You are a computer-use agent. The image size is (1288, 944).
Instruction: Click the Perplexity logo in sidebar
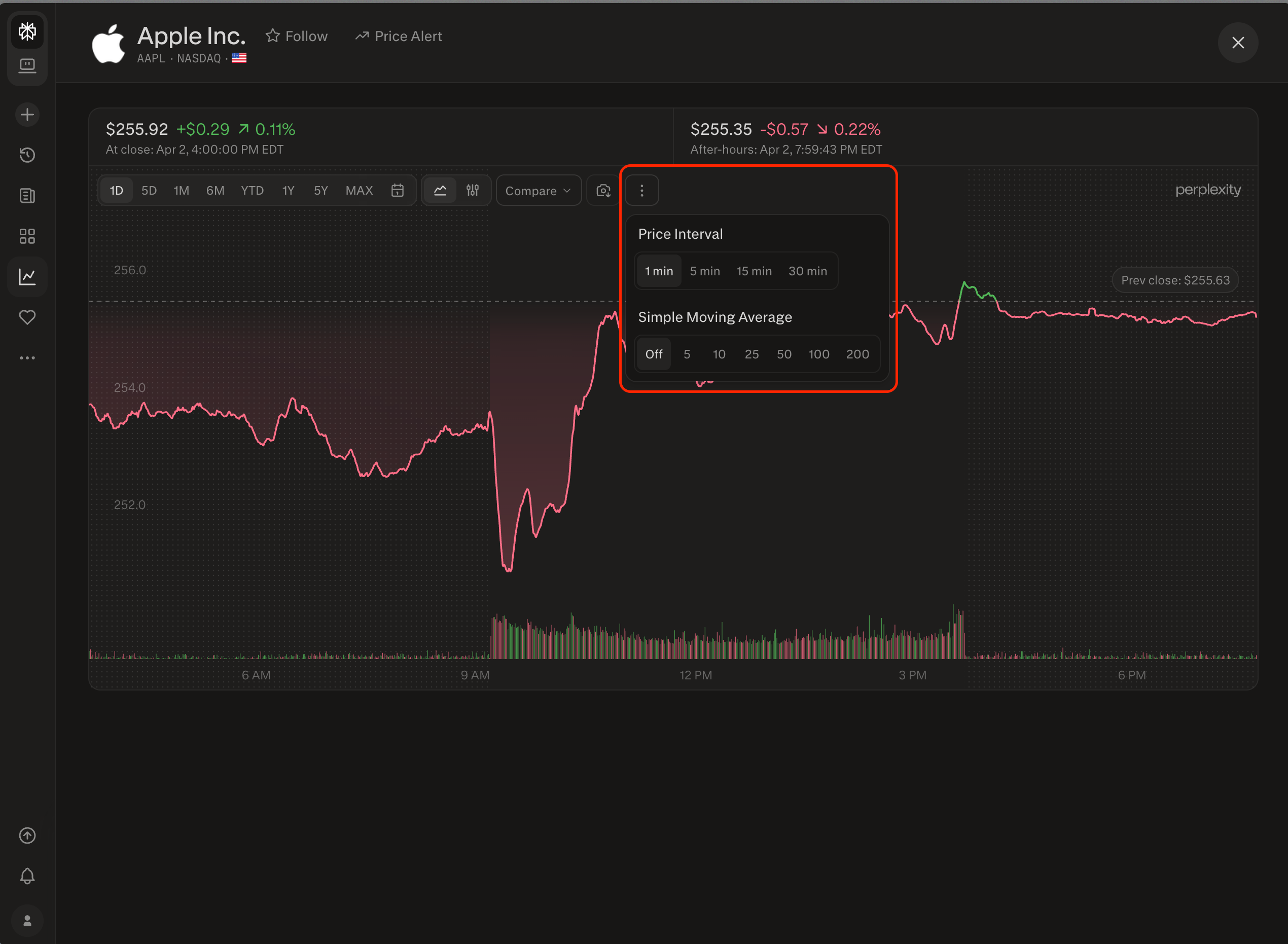(27, 31)
